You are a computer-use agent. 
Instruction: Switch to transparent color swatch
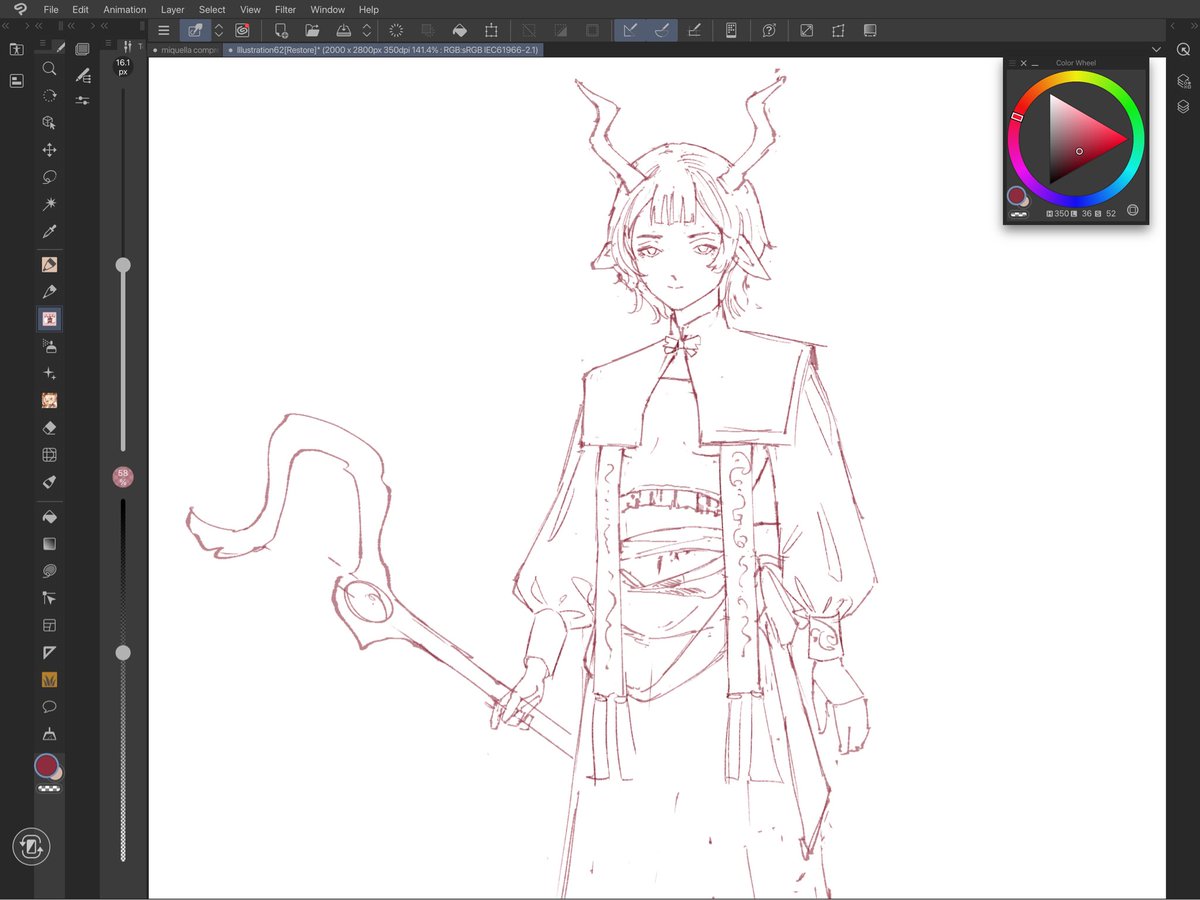(48, 788)
